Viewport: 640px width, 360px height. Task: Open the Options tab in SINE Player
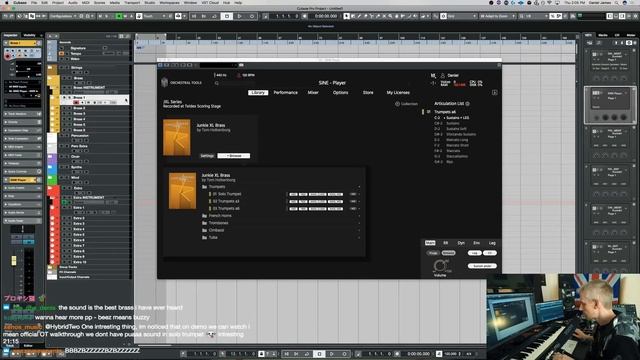[340, 93]
